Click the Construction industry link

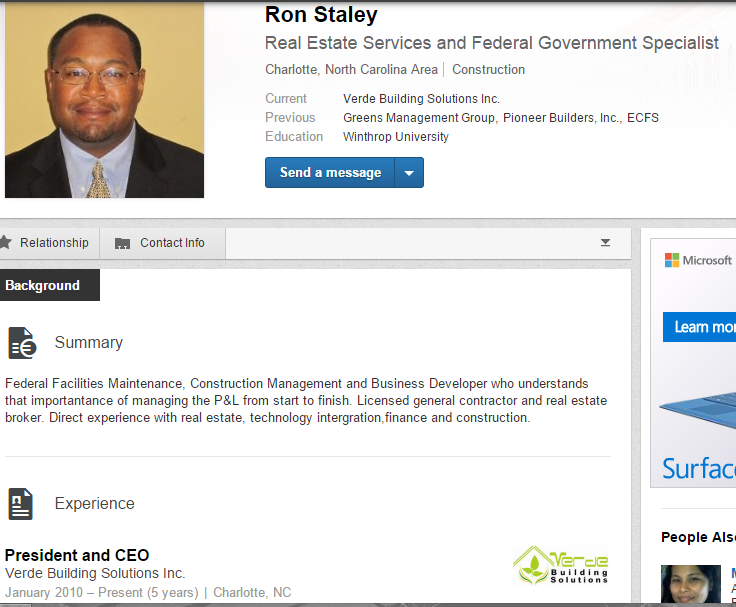(488, 69)
